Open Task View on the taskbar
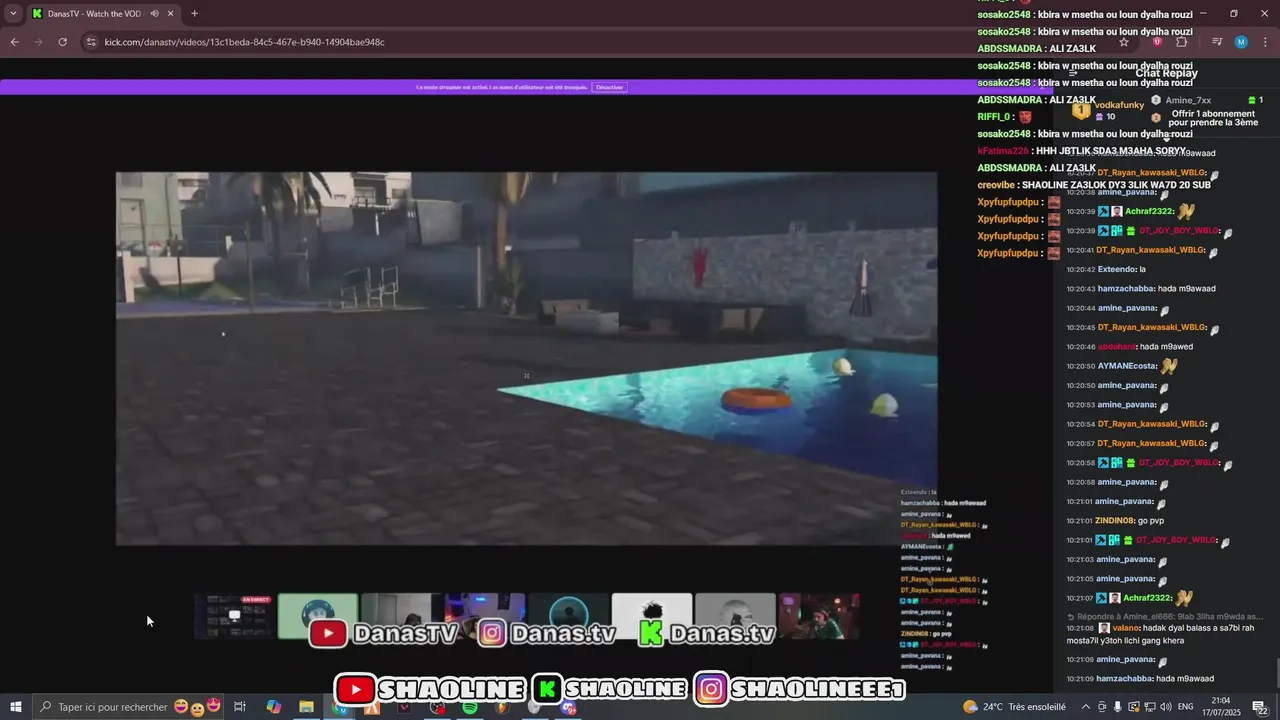The image size is (1280, 720). coord(240,707)
